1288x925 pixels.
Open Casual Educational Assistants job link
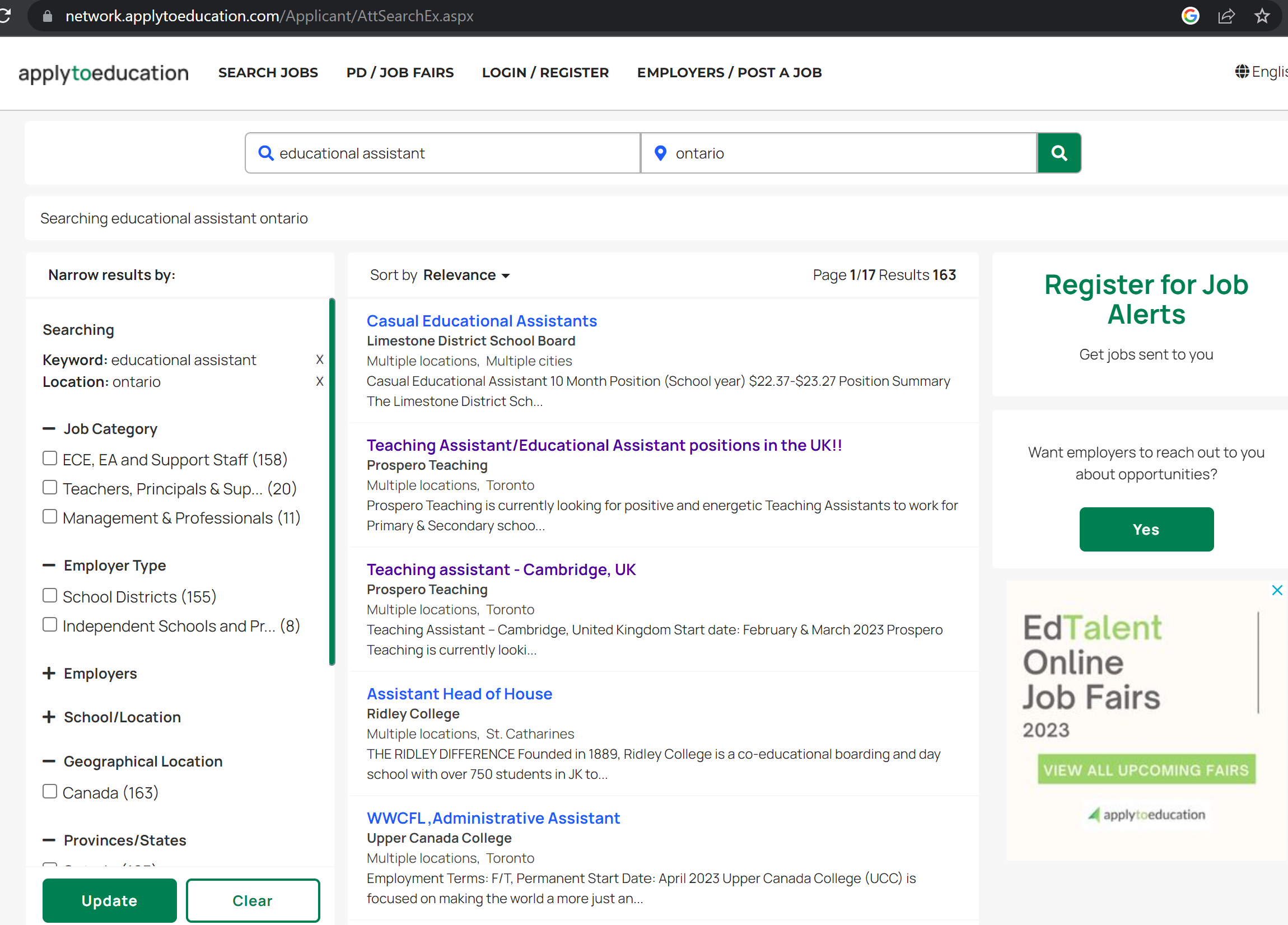click(482, 321)
